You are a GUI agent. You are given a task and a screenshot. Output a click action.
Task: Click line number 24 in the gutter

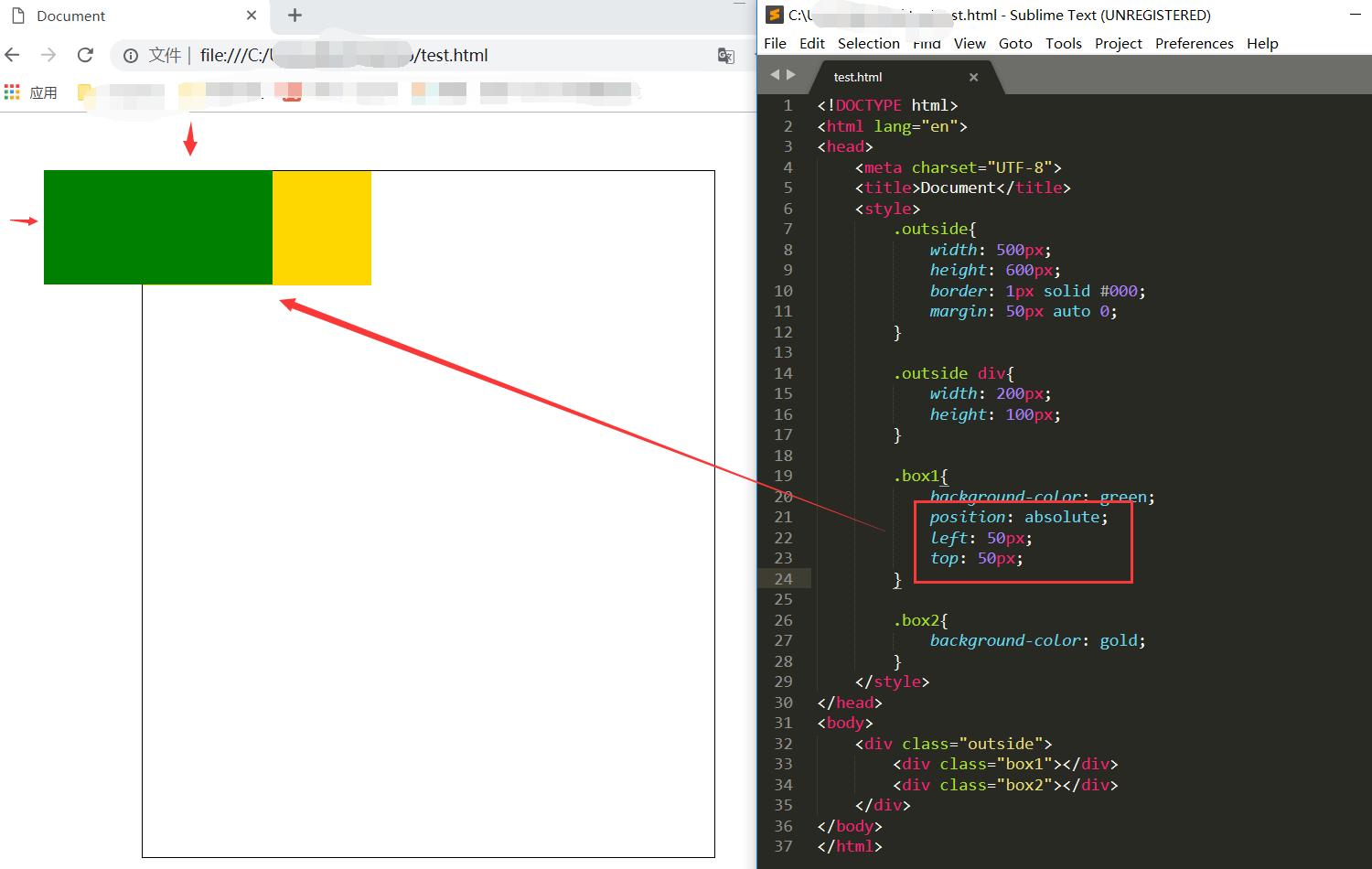pos(783,579)
